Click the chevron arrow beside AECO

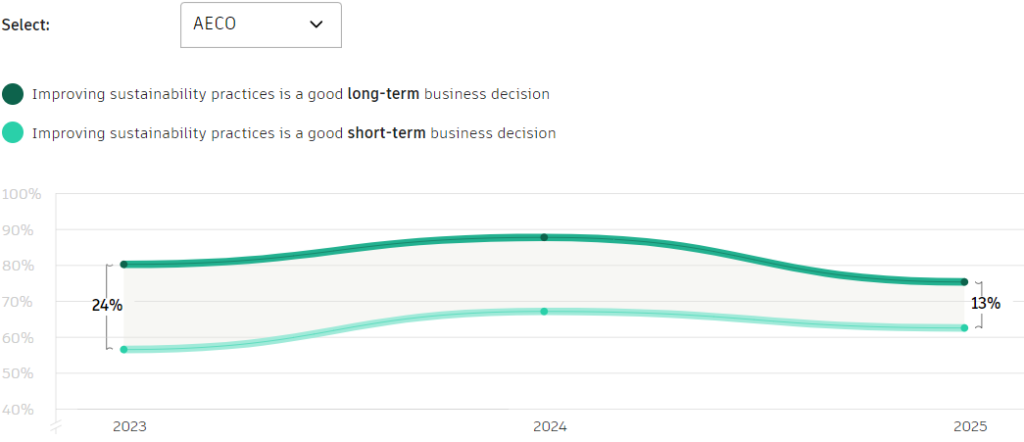(x=317, y=25)
